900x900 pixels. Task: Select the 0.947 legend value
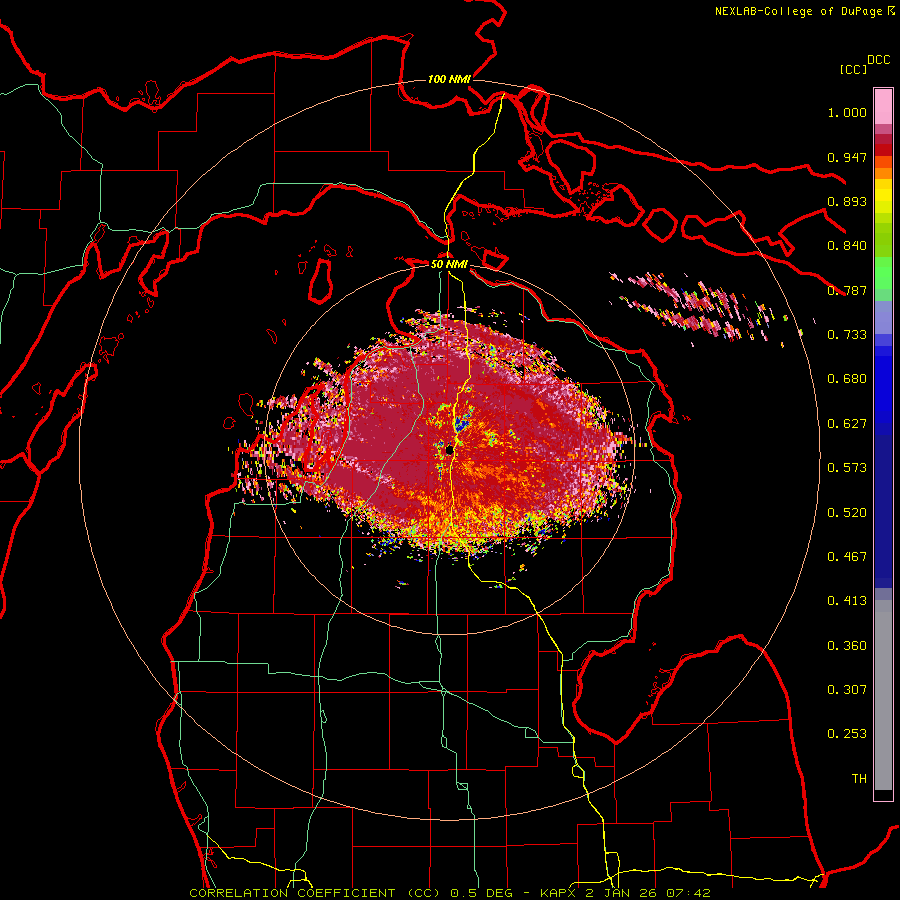coord(847,157)
